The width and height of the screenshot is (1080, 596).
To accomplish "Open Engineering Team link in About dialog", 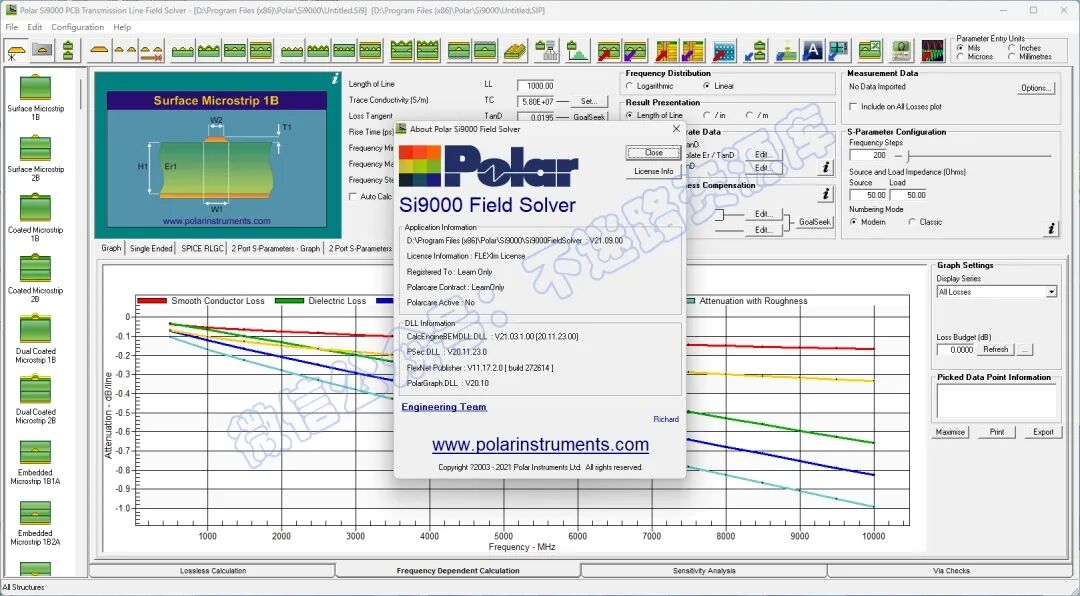I will [444, 407].
